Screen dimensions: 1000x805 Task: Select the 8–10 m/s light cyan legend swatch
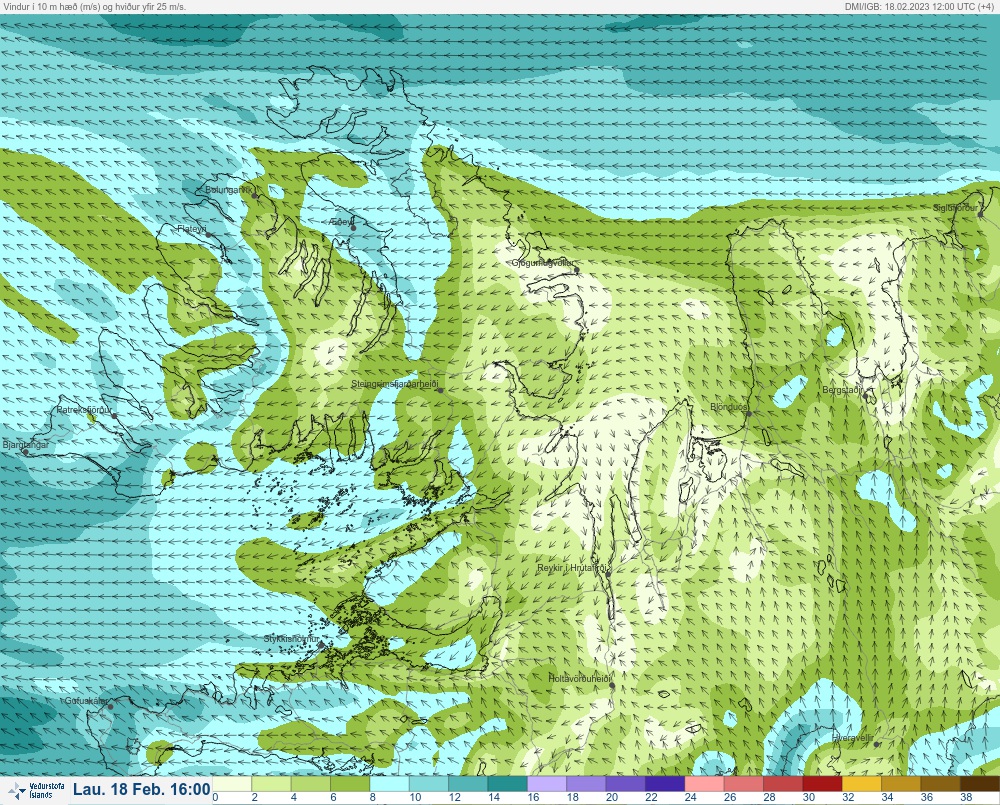tap(390, 783)
